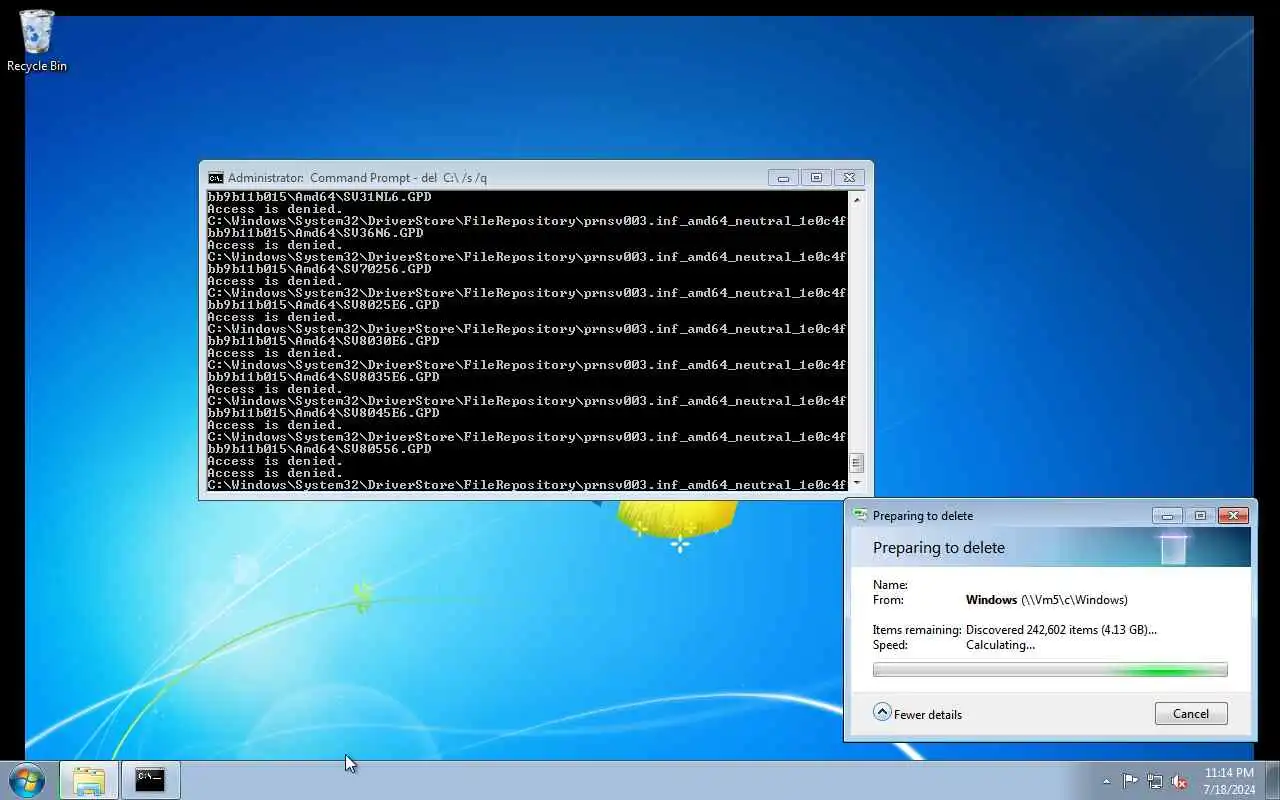Select the Command Prompt taskbar button
The image size is (1280, 800).
(x=150, y=780)
